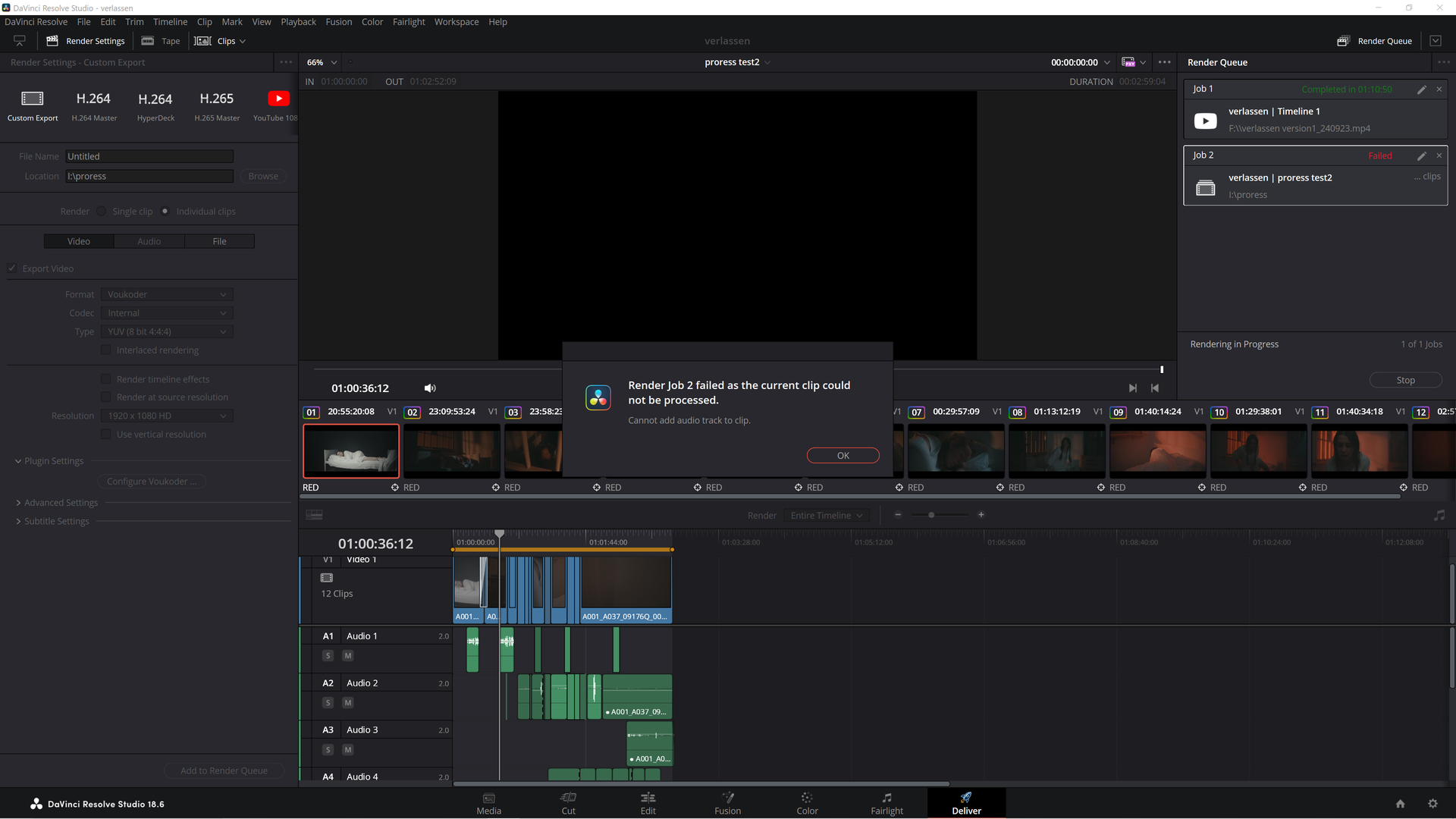Image resolution: width=1456 pixels, height=819 pixels.
Task: Toggle the Render Settings panel
Action: point(86,41)
